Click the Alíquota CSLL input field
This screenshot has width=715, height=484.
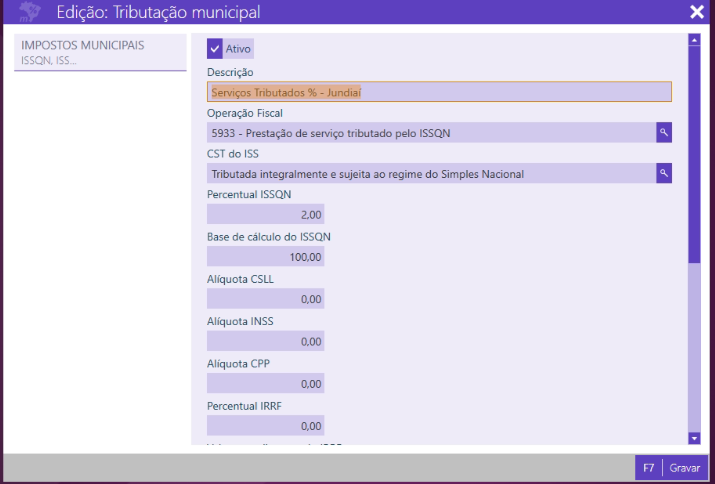pos(266,299)
